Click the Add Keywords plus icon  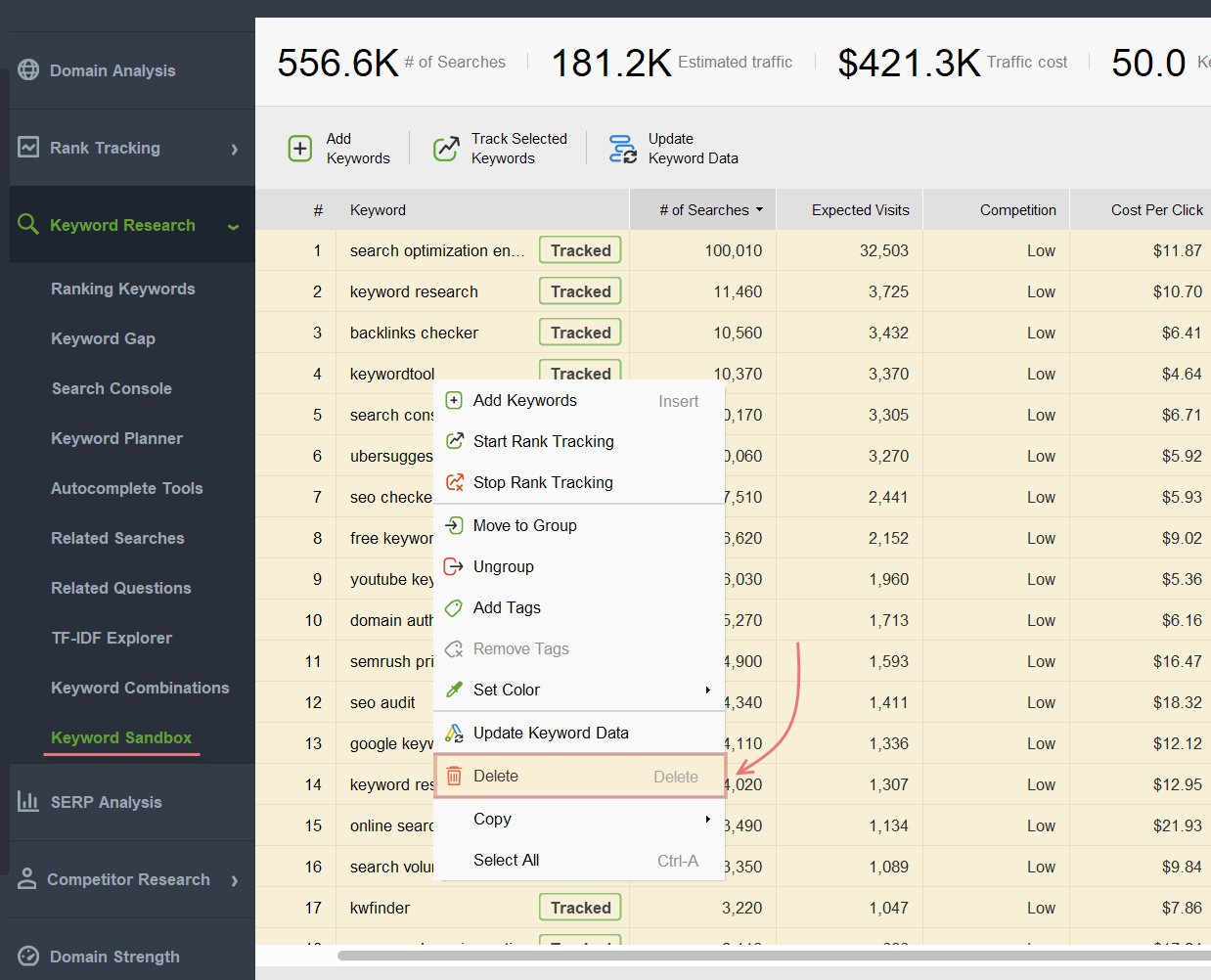(299, 147)
